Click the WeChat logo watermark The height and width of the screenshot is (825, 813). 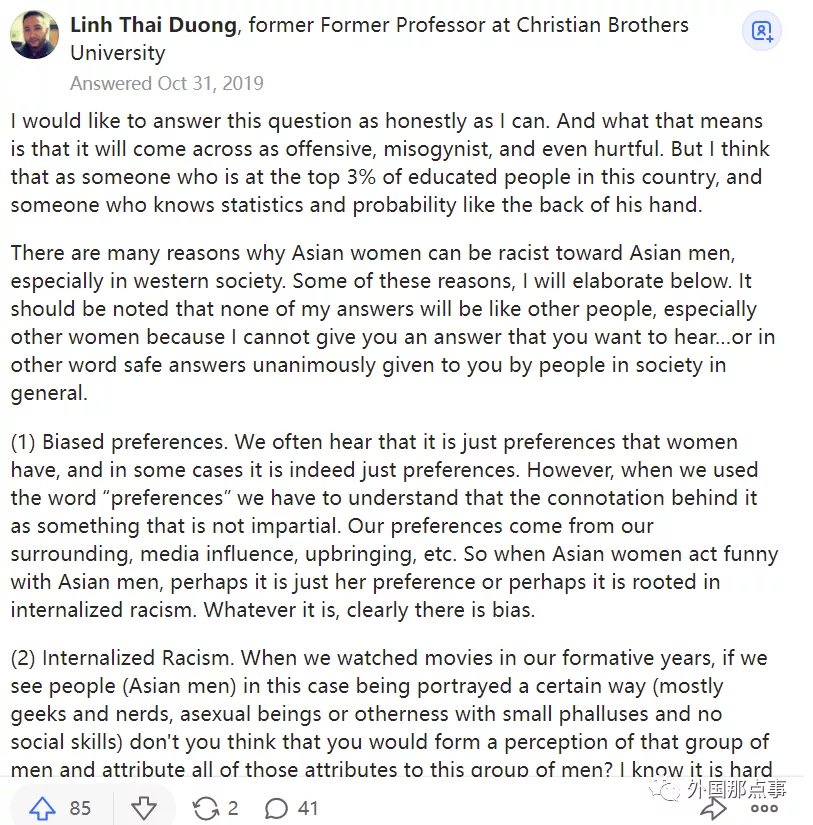(x=662, y=790)
